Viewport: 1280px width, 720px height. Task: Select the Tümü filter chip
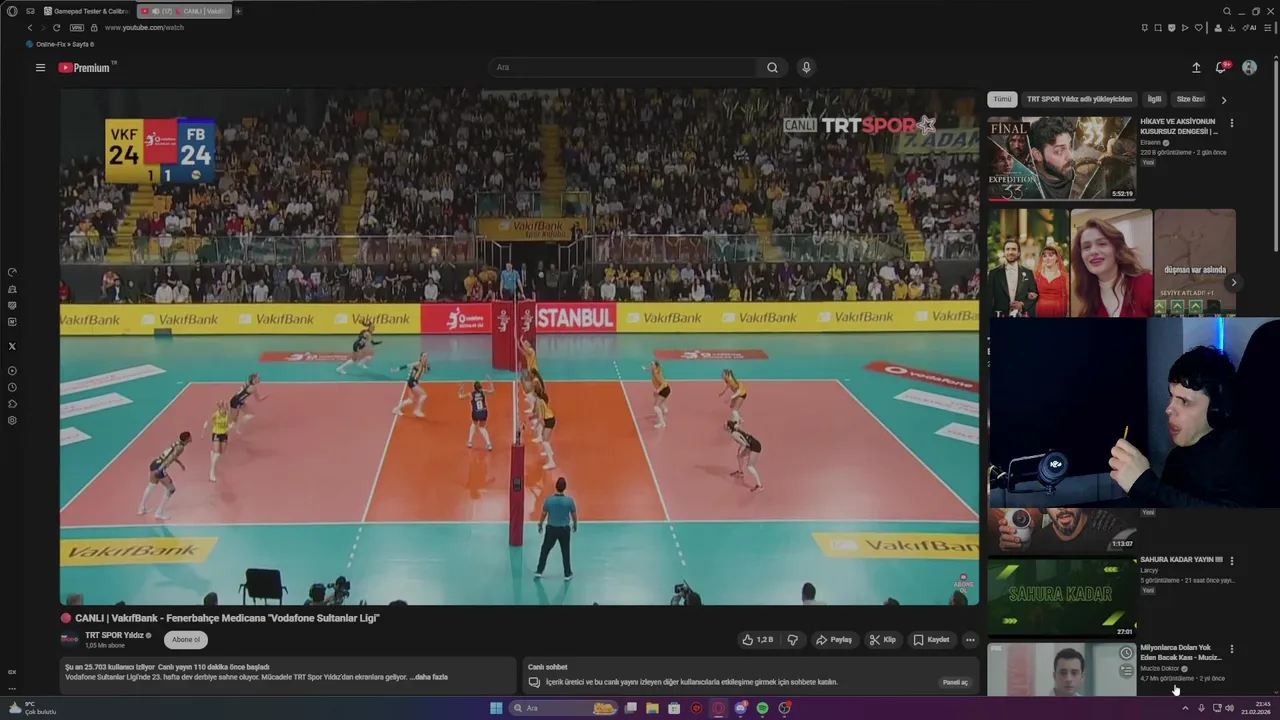point(1002,99)
